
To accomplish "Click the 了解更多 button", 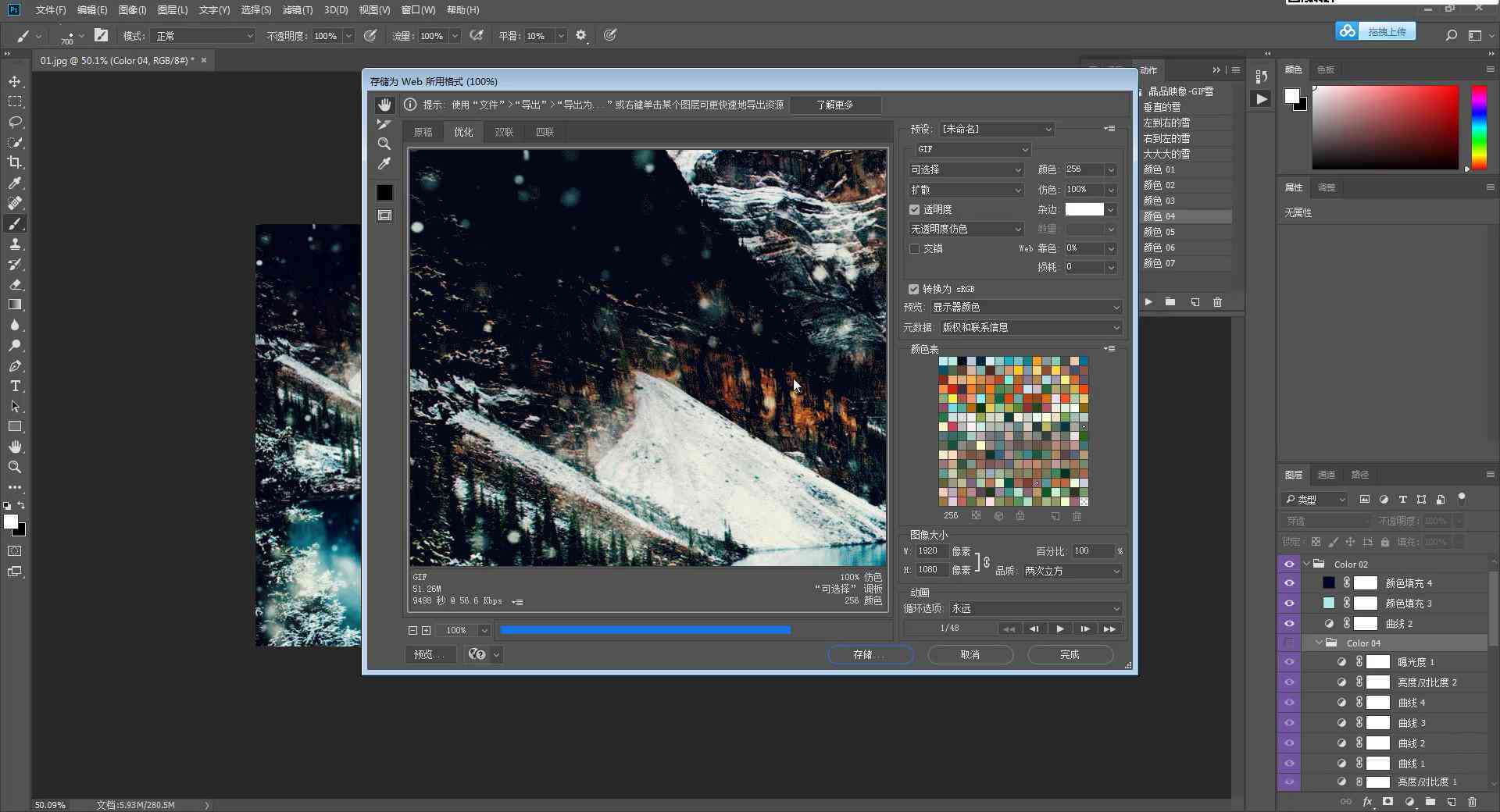I will tap(835, 105).
